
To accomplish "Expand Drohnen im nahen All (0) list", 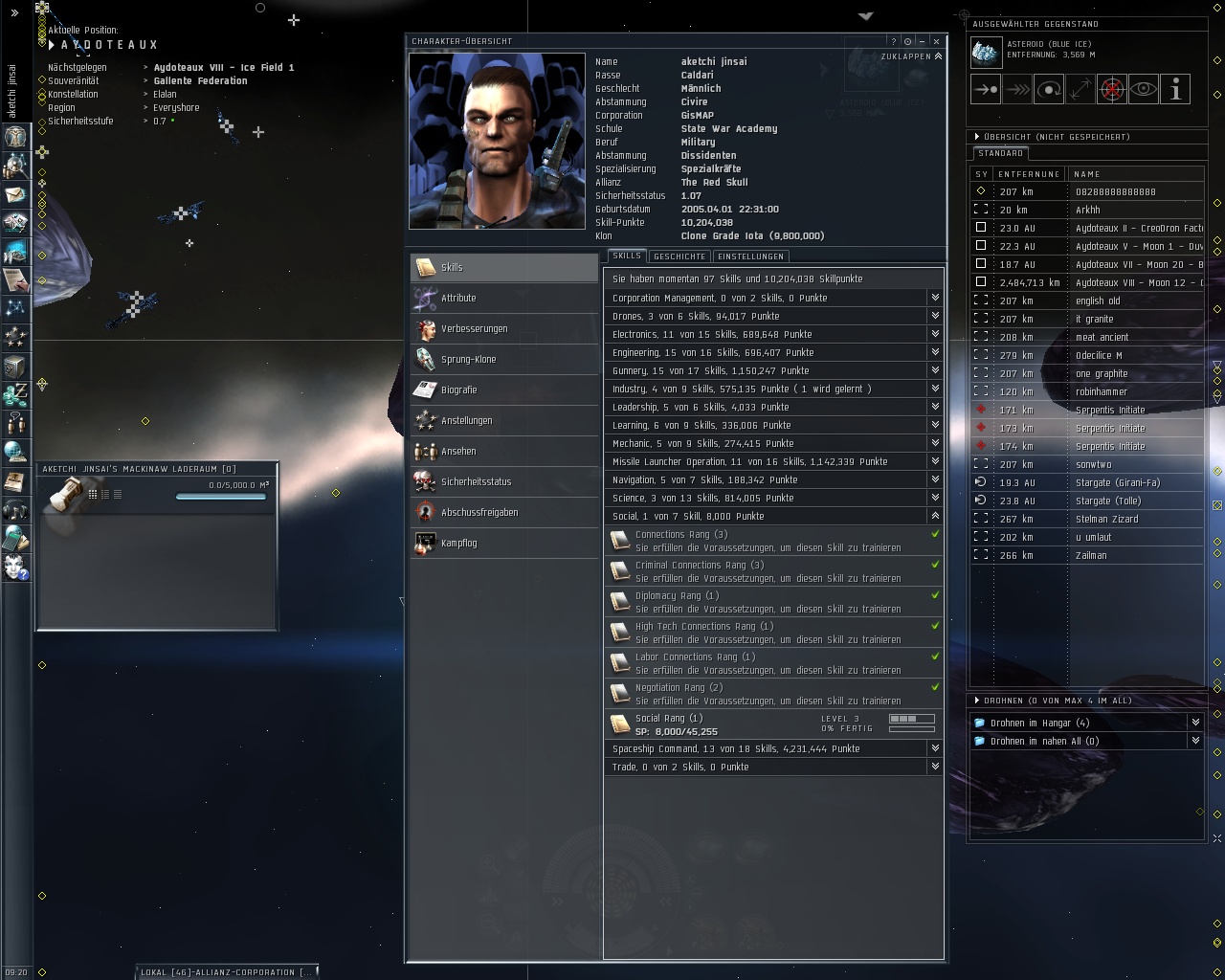I will (1195, 741).
